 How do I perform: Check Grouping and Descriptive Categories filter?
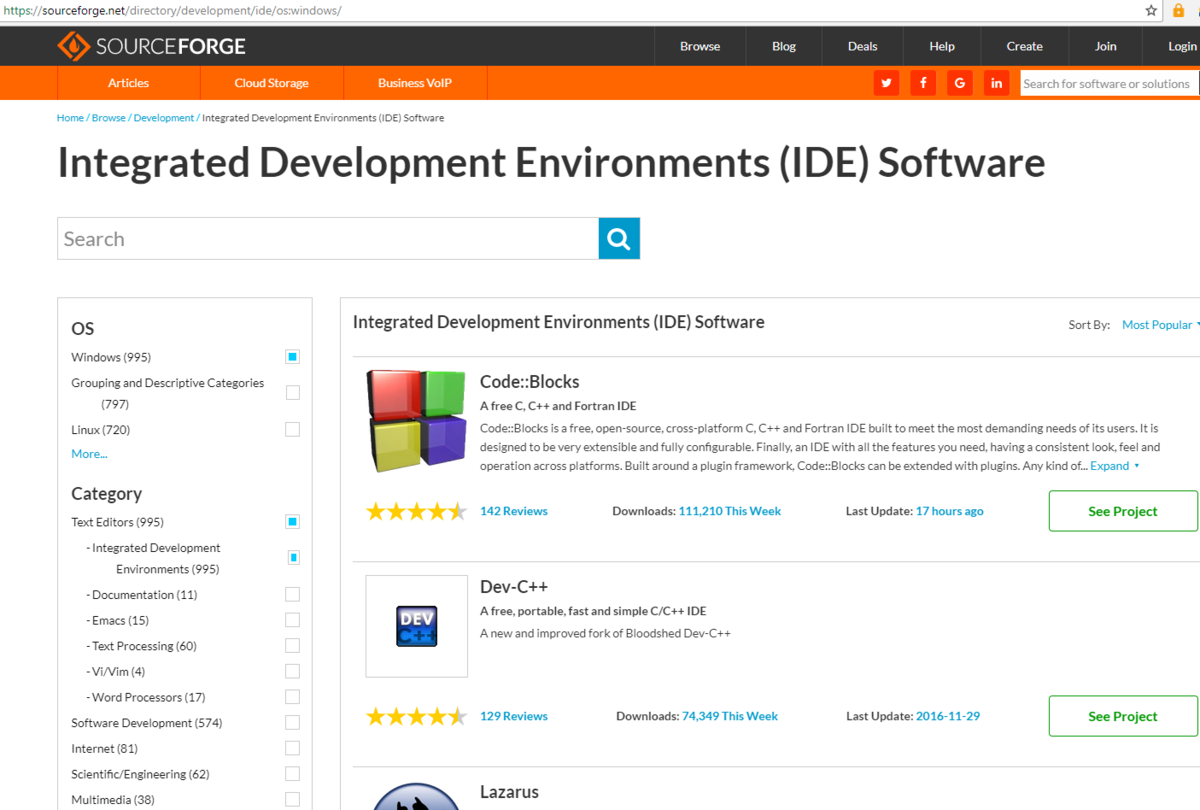292,392
